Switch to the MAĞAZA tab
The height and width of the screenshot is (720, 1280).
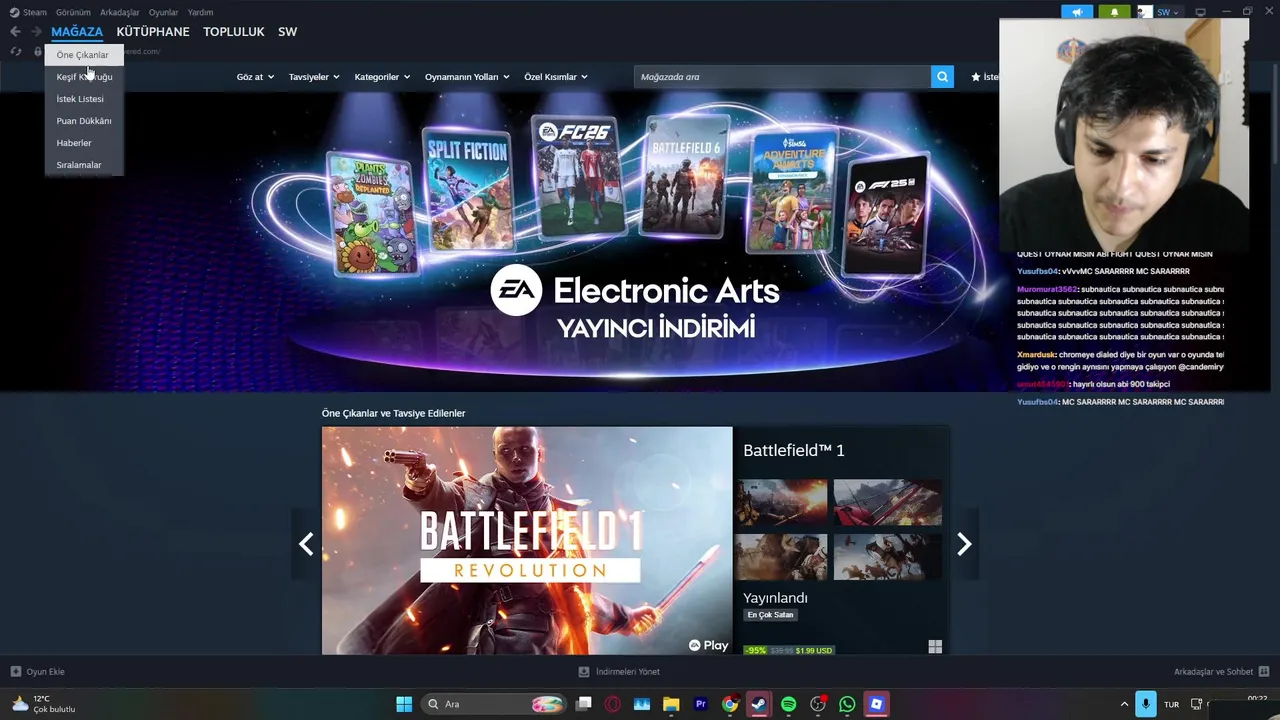coord(77,32)
